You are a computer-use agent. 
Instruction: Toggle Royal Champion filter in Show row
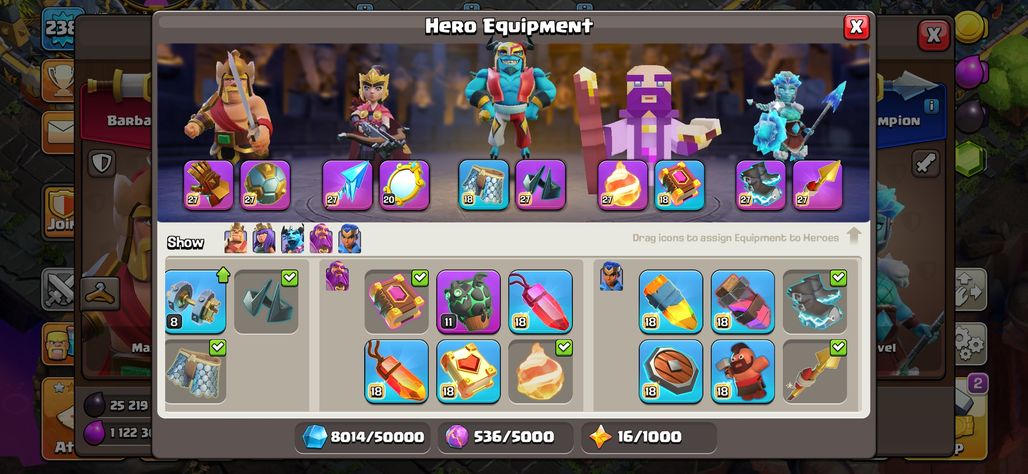(x=349, y=239)
